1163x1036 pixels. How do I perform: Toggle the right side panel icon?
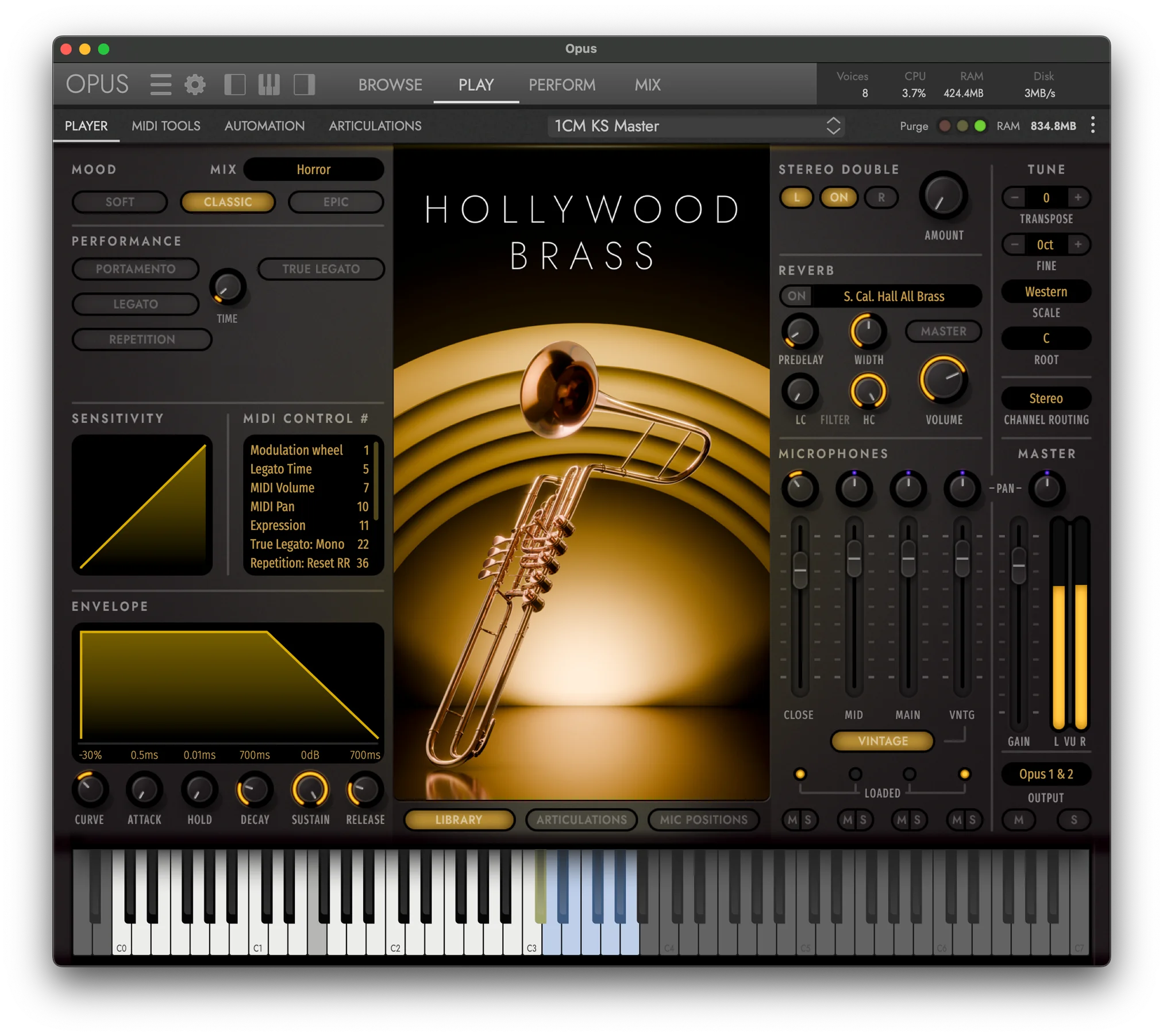pyautogui.click(x=305, y=84)
